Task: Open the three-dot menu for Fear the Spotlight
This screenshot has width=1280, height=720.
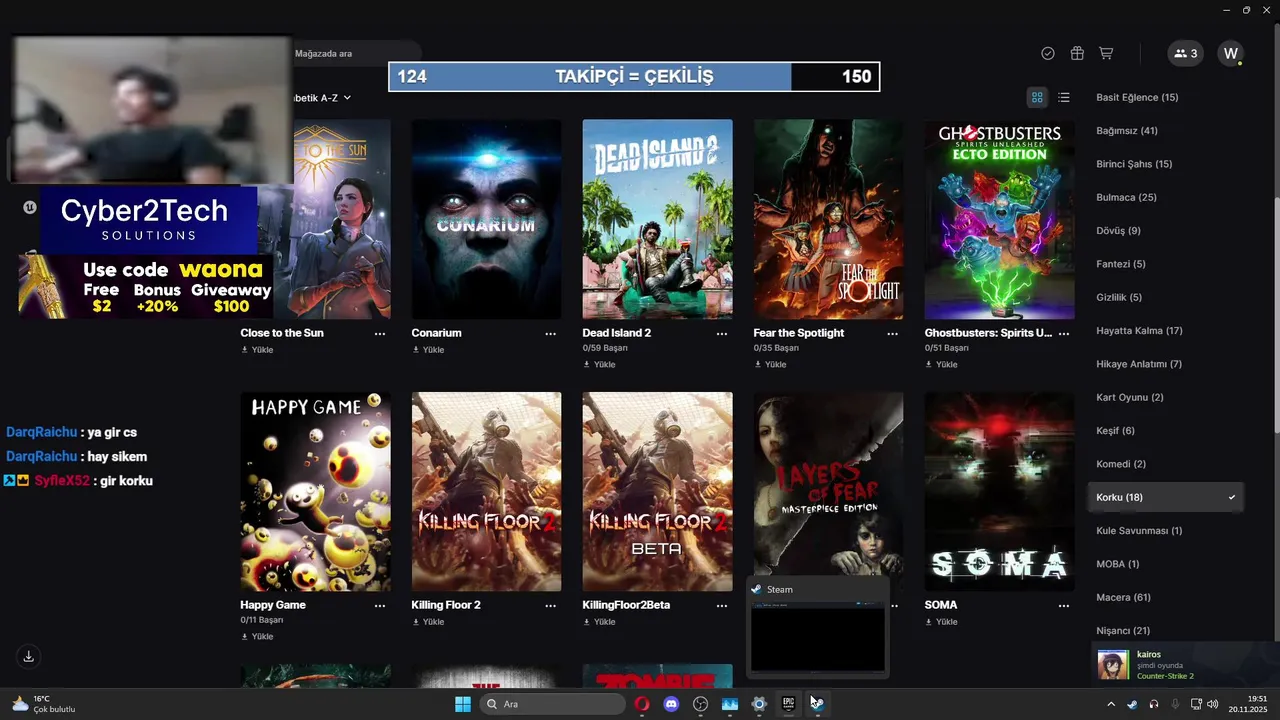Action: 893,333
